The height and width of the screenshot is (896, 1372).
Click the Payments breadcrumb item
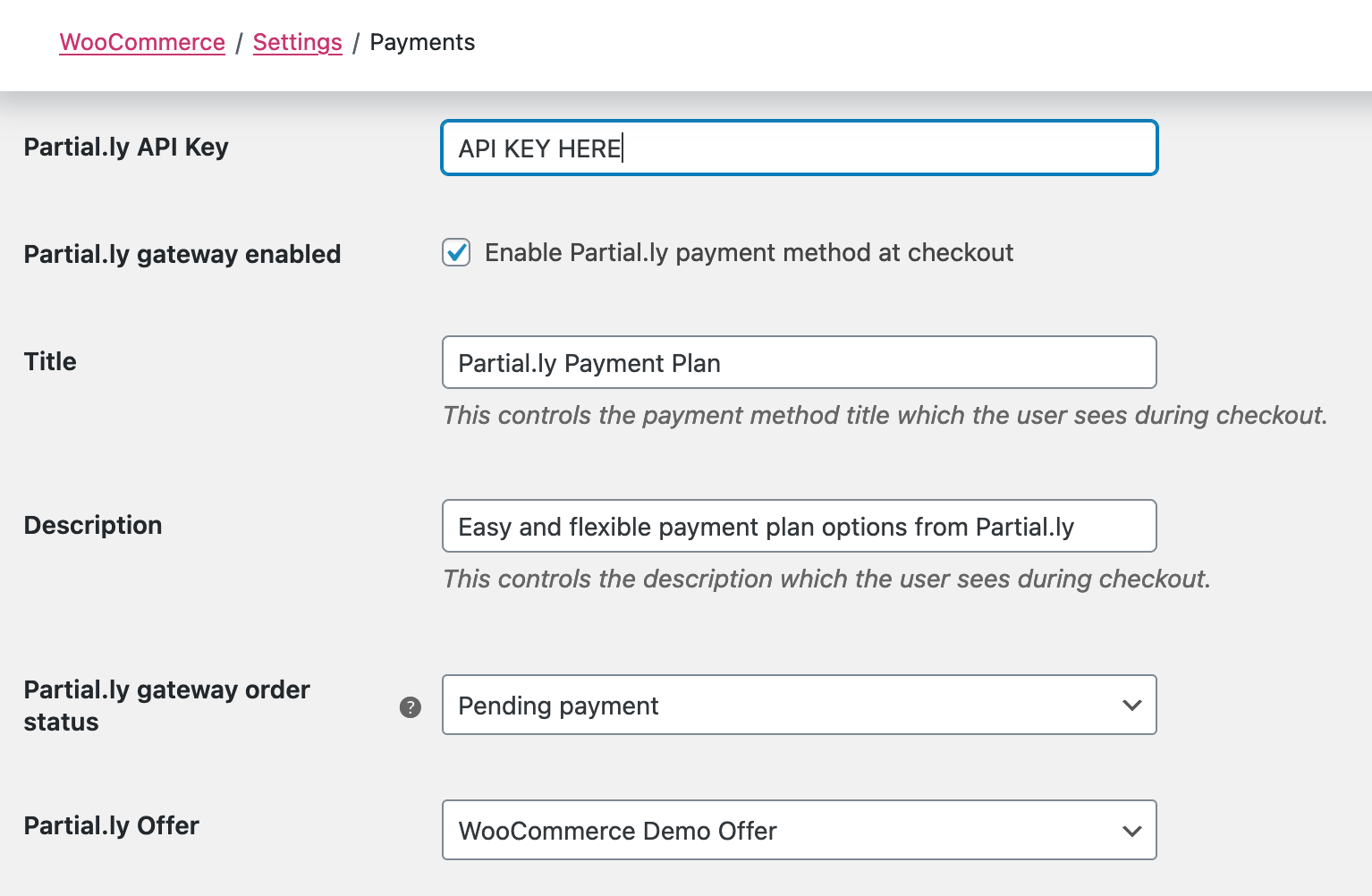[422, 42]
